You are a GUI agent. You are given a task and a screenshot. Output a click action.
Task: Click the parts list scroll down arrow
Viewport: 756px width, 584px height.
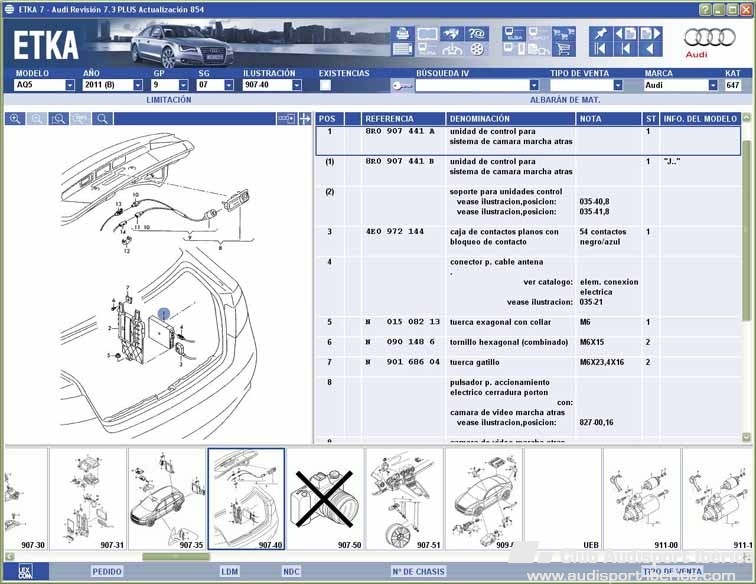(746, 437)
